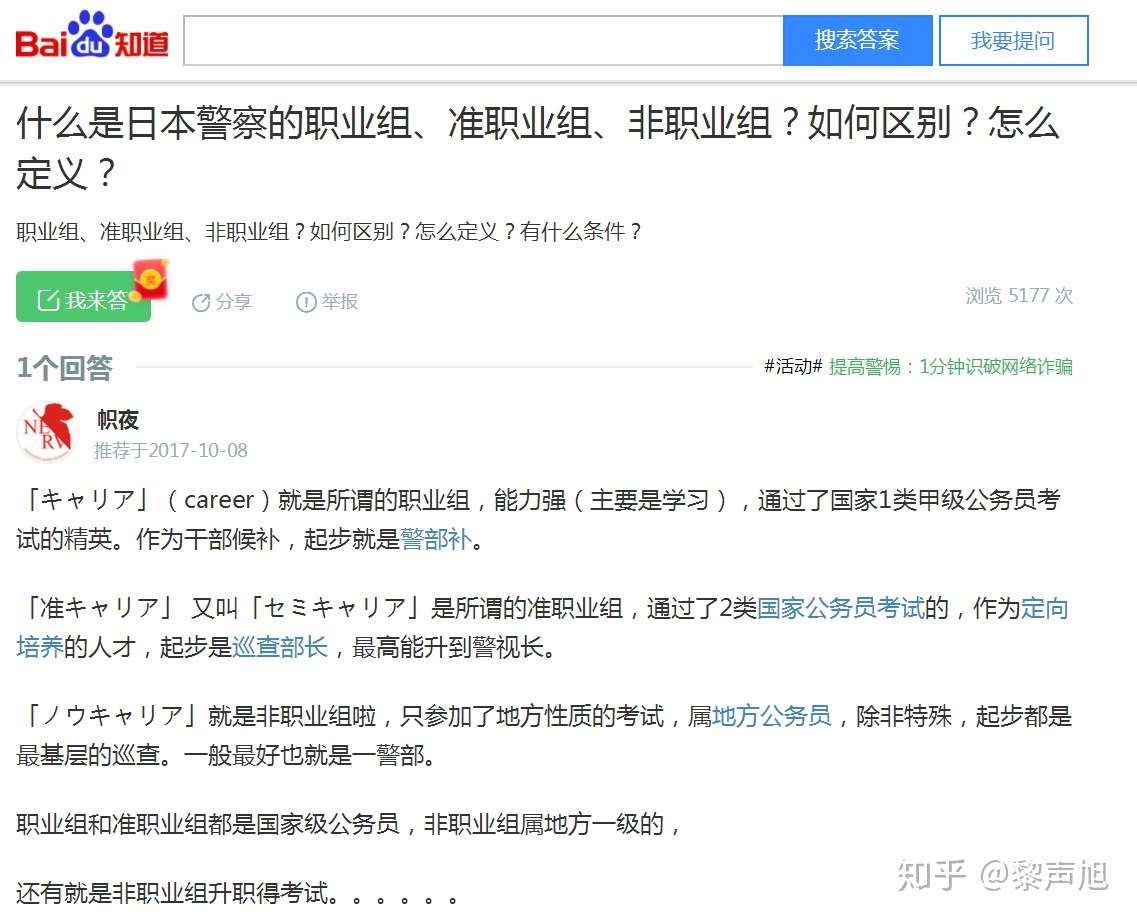Screen dimensions: 1137x921
Task: Open the 定向培养 hyperlink
Action: tap(1044, 608)
